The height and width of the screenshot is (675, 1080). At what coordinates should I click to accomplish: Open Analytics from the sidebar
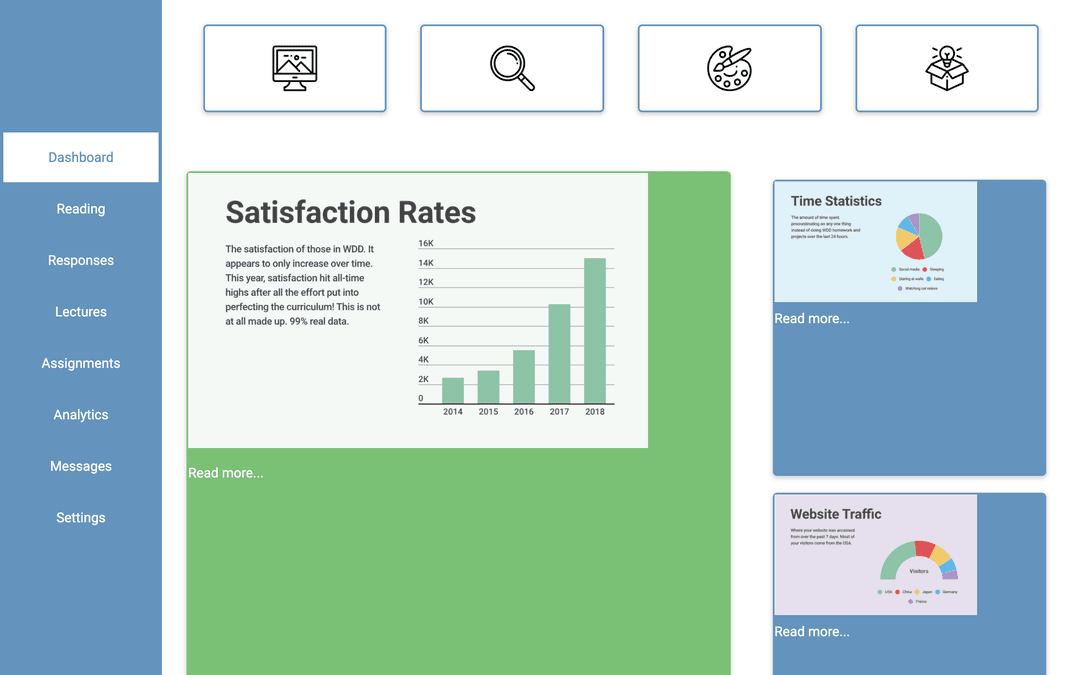coord(81,415)
